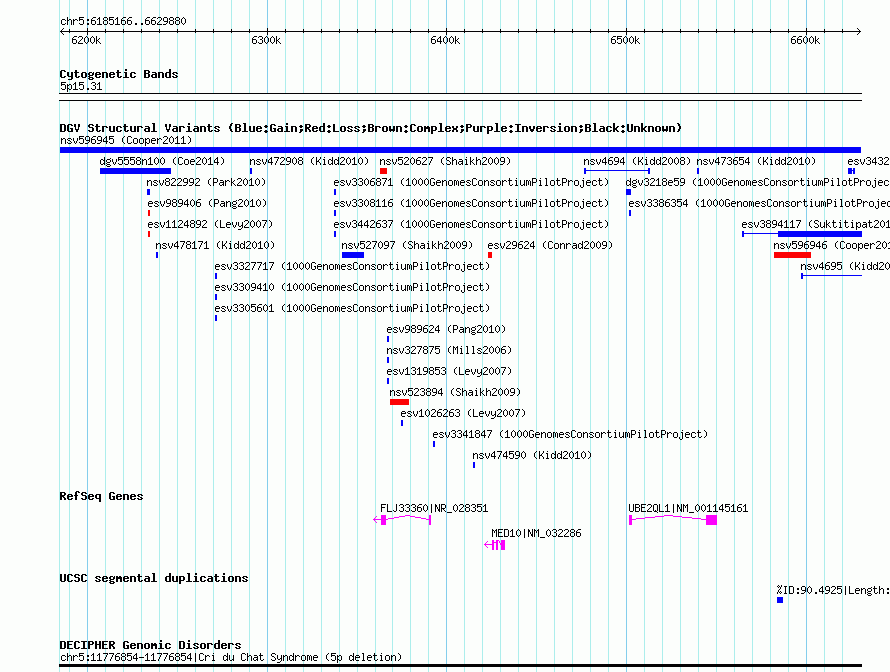Screen dimensions: 890x672
Task: Click Cri du Chat Syndrome disorder label
Action: [x=230, y=657]
